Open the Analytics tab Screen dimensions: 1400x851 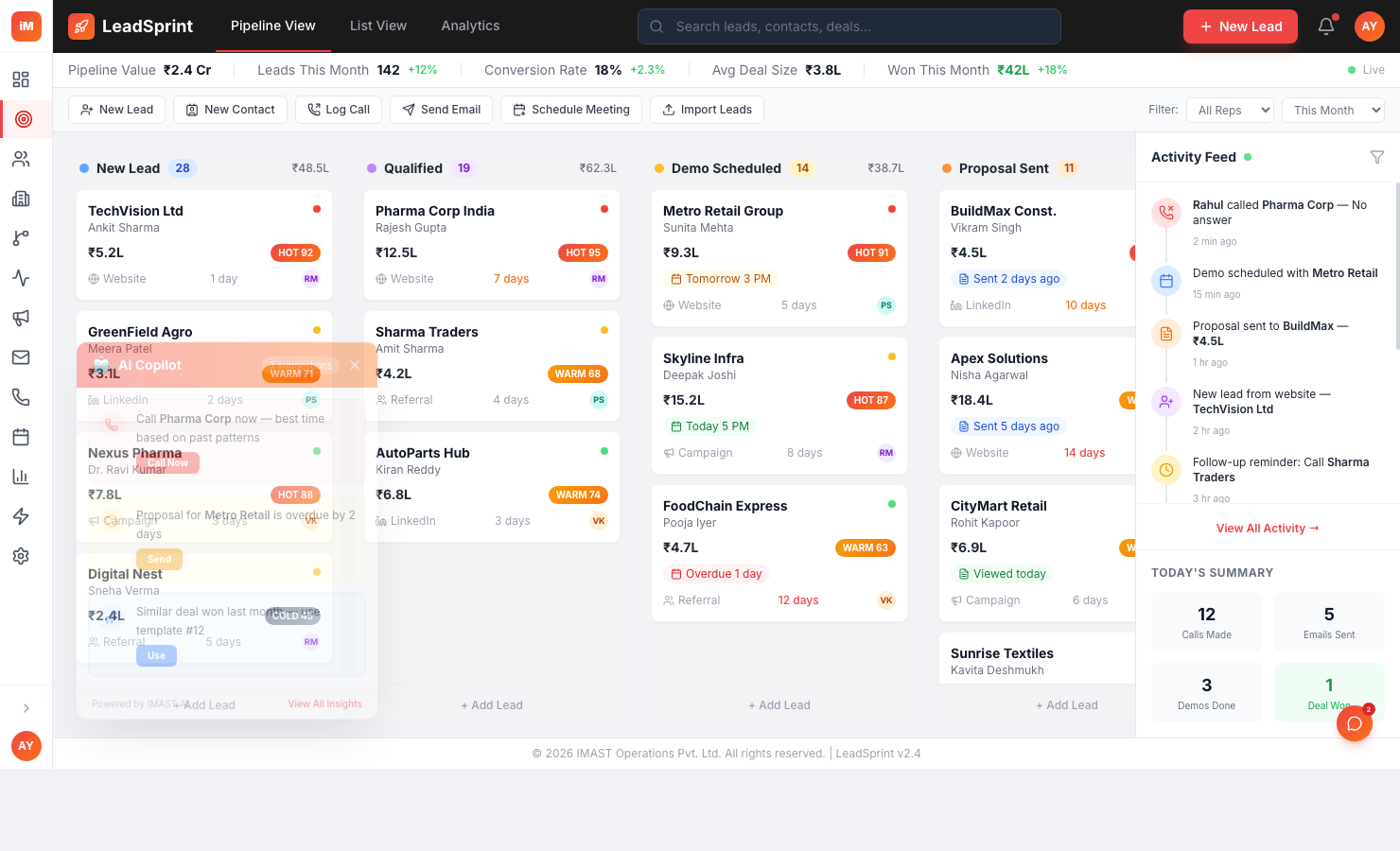point(470,26)
